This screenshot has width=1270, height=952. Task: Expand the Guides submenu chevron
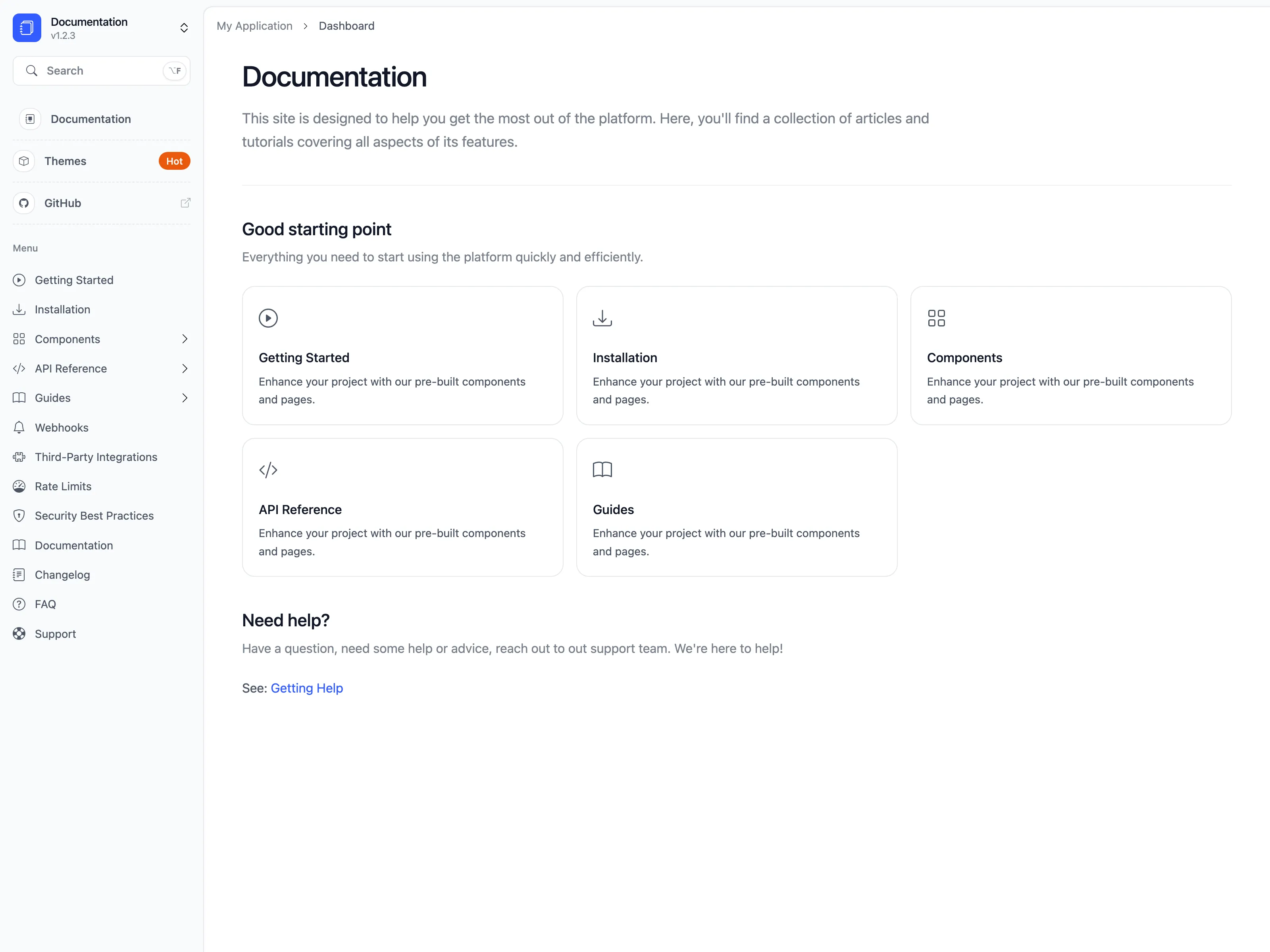(184, 398)
